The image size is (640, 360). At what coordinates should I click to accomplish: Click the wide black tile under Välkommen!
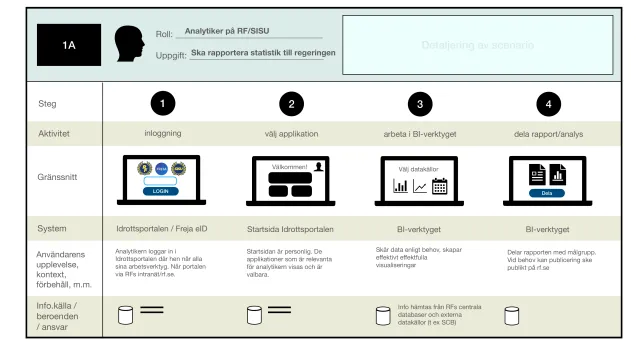pos(290,178)
